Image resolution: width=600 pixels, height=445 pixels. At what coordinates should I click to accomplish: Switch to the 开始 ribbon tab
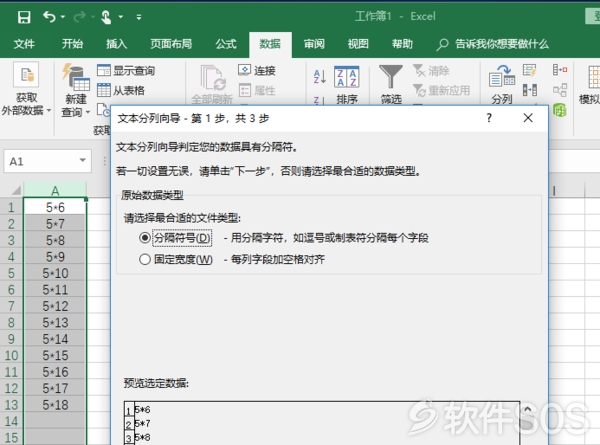(72, 44)
